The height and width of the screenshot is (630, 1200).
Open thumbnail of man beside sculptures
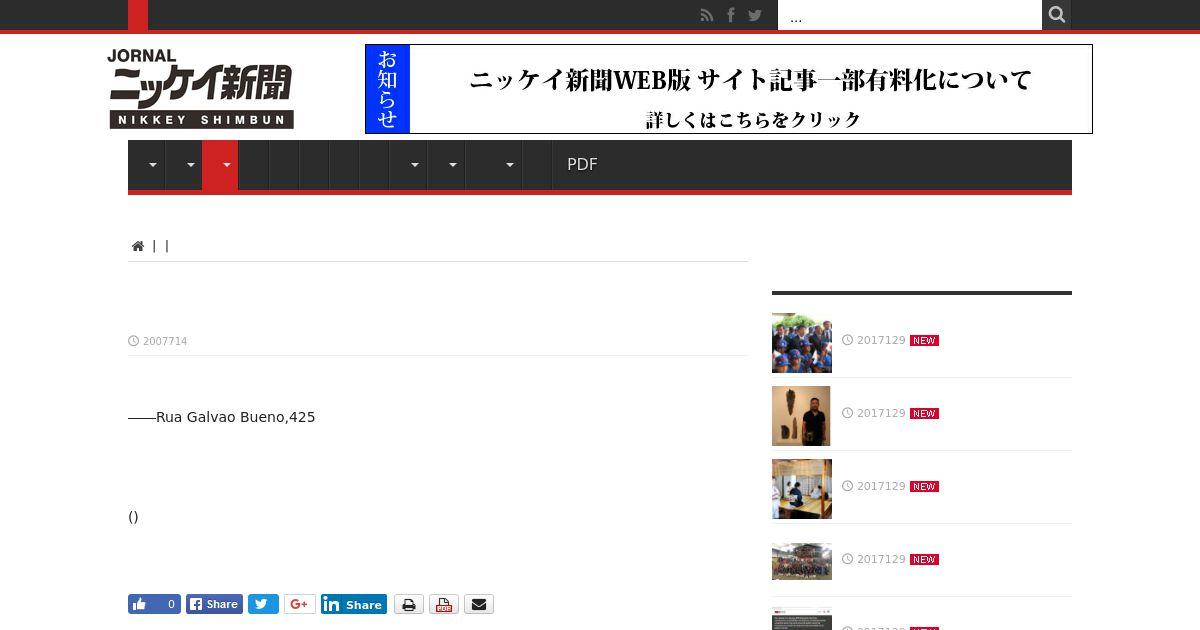tap(801, 416)
